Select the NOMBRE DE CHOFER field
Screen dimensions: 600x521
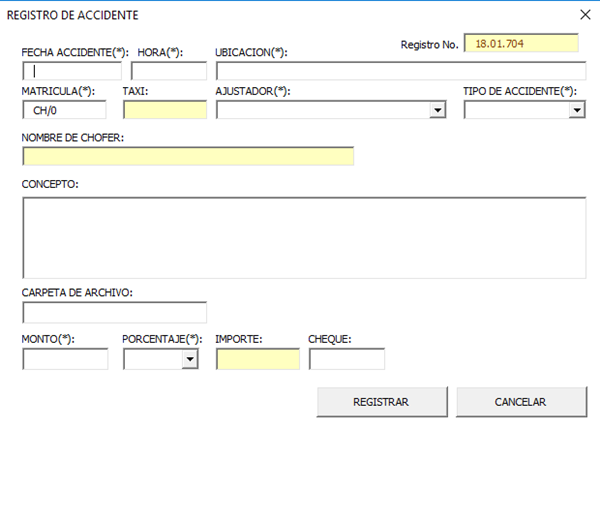click(x=188, y=156)
